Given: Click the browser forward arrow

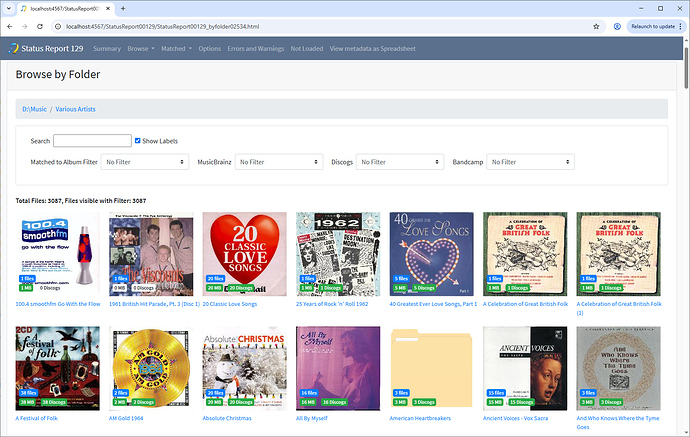Looking at the screenshot, I should pos(25,26).
